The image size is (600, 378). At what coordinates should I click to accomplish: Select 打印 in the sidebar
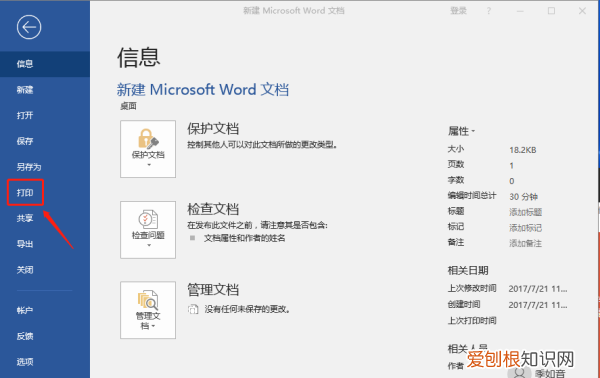[x=25, y=192]
